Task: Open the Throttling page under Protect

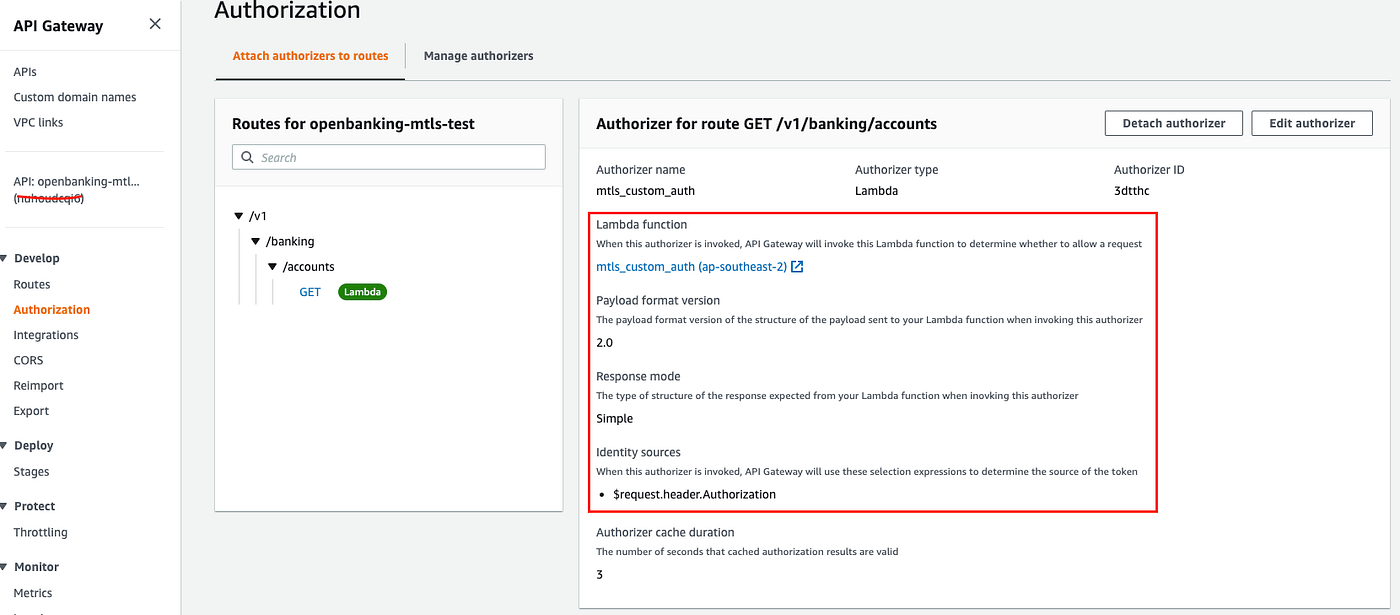Action: (41, 532)
